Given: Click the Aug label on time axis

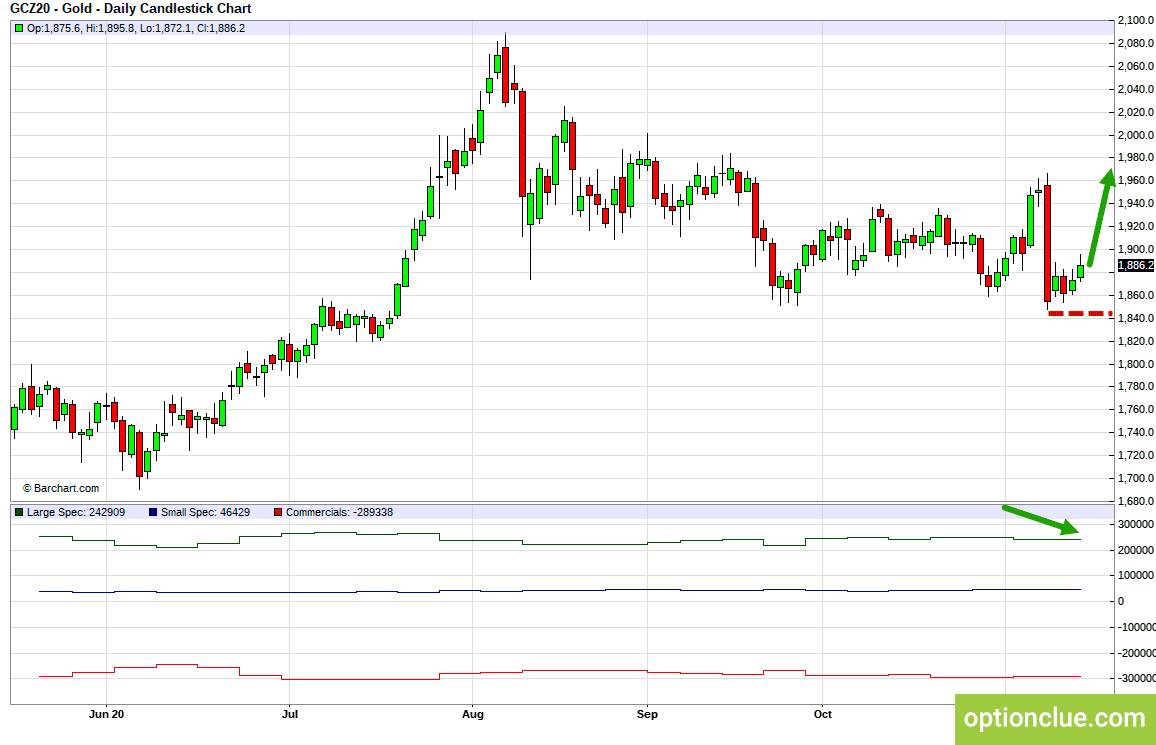Looking at the screenshot, I should 473,714.
